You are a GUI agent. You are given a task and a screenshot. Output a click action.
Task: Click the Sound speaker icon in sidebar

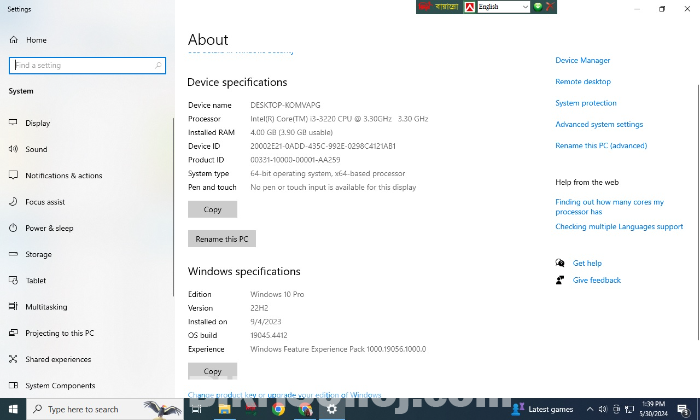13,149
